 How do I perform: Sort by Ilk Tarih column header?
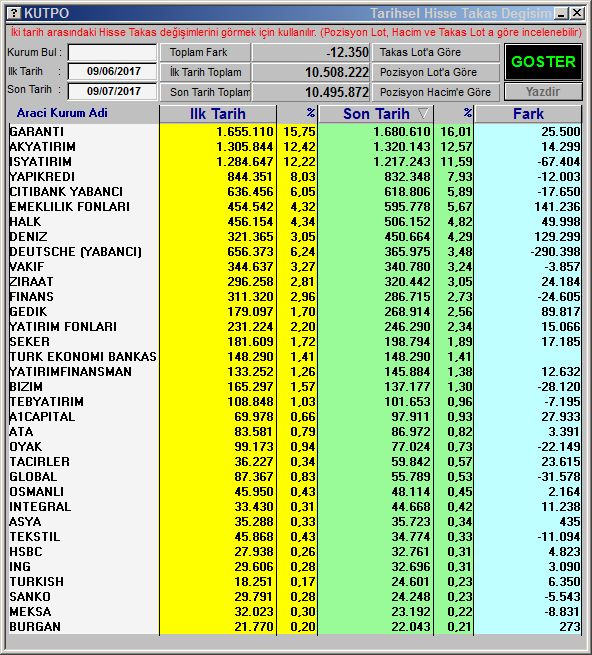pos(218,114)
